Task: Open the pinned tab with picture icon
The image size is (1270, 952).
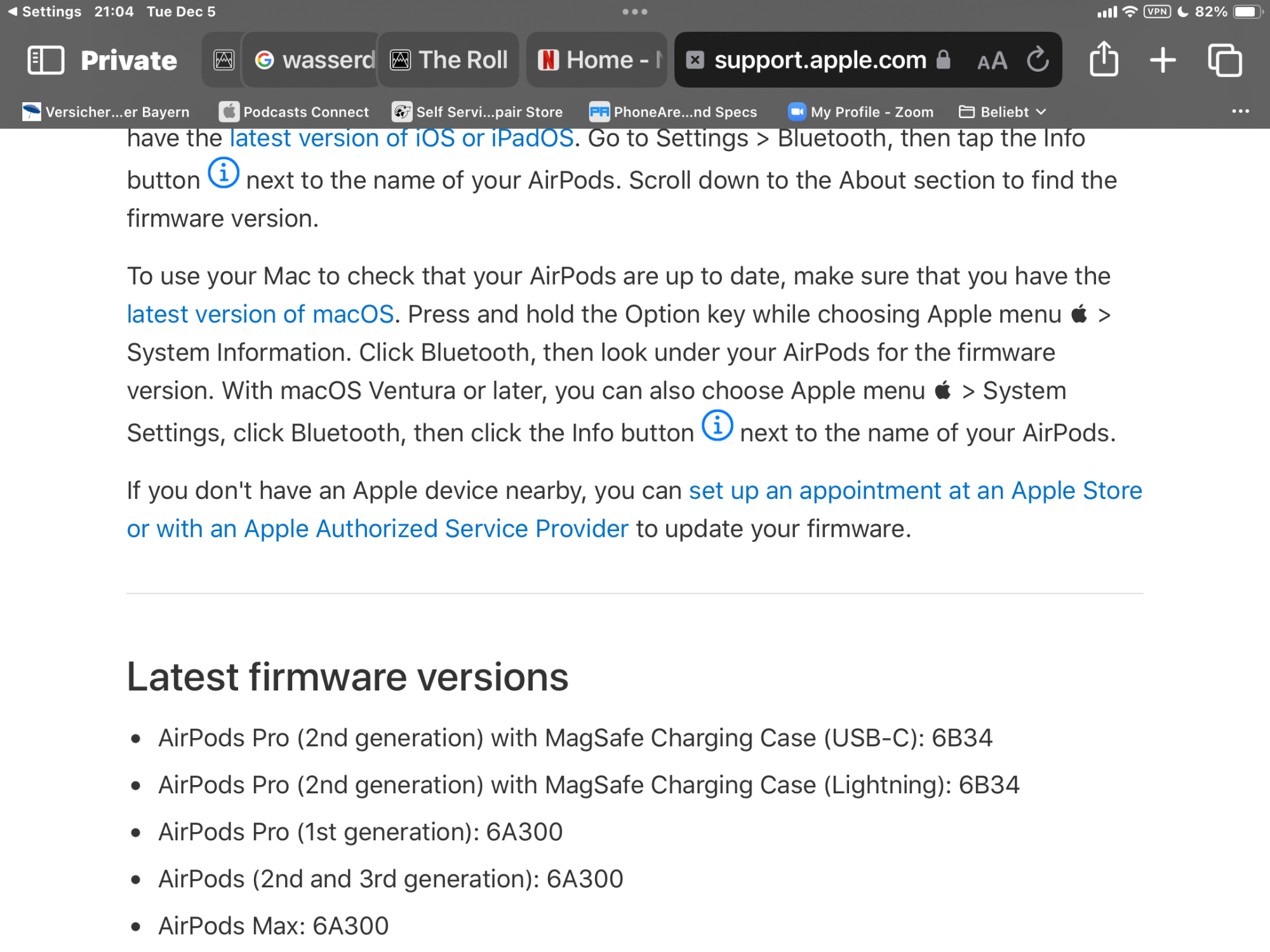Action: (x=224, y=60)
